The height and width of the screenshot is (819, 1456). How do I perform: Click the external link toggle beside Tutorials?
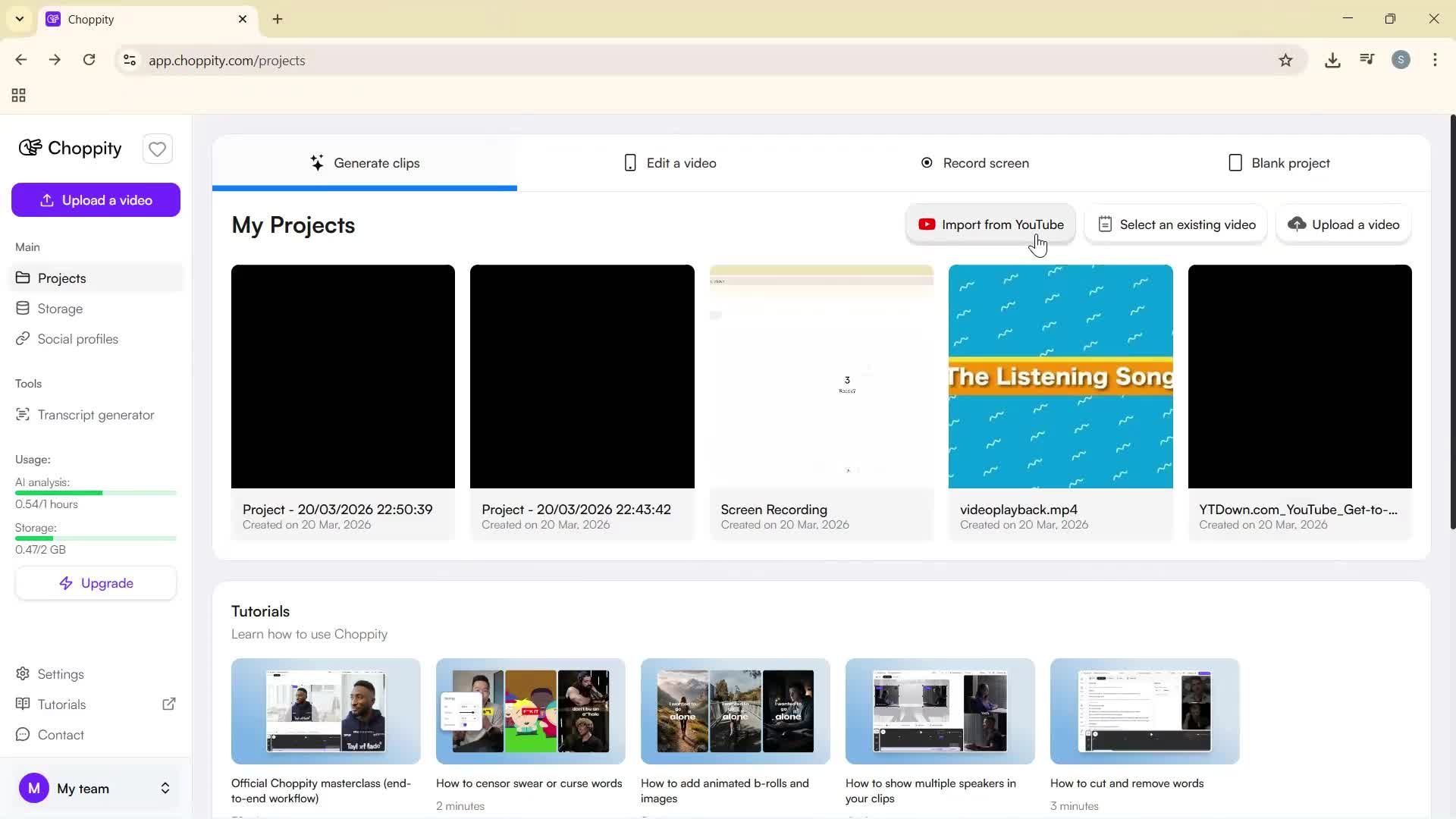pos(169,704)
